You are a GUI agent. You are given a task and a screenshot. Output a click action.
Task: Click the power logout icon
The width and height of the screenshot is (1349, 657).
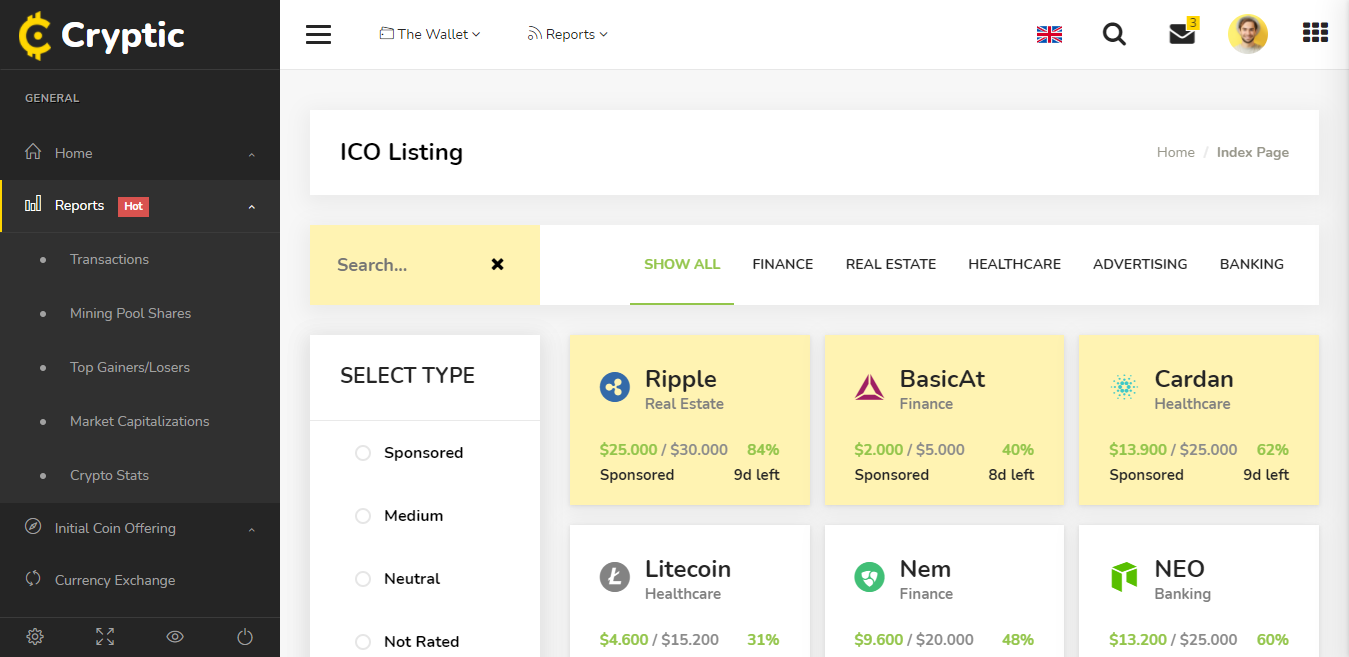point(245,636)
